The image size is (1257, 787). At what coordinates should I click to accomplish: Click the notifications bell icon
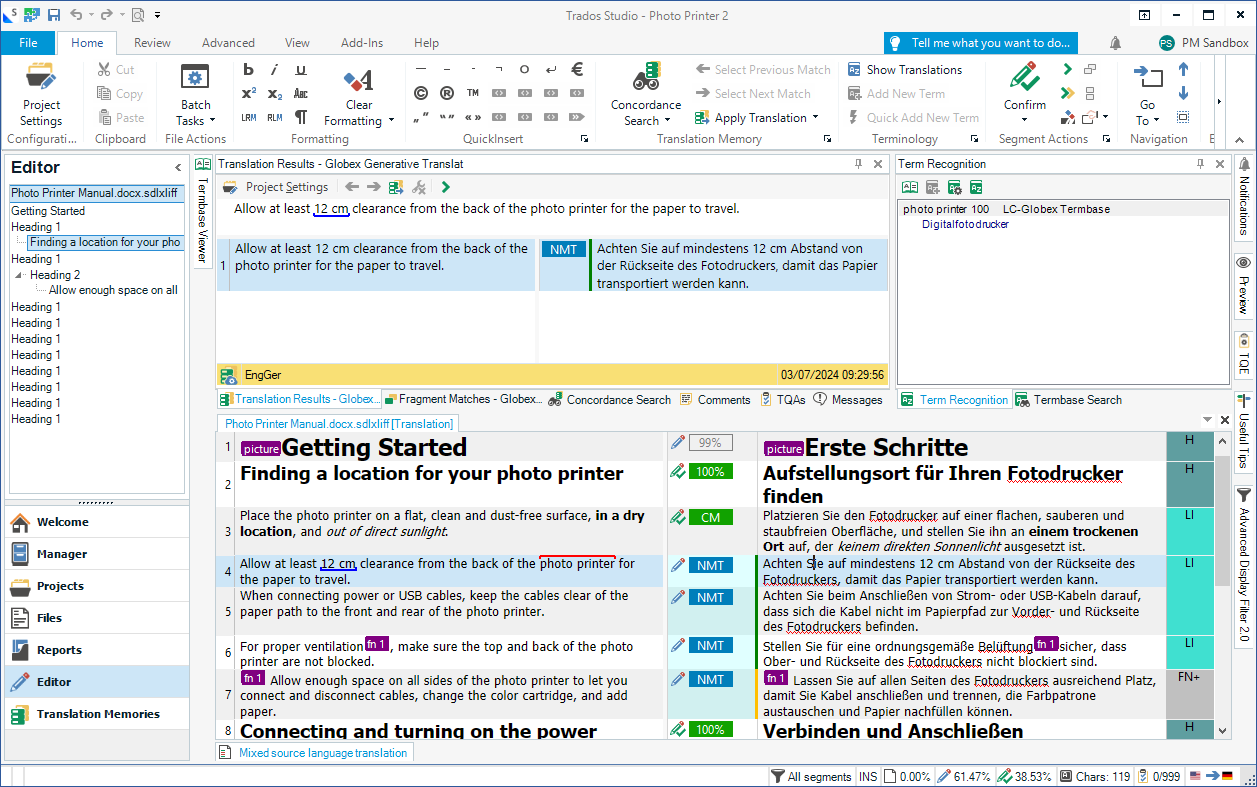(x=1115, y=43)
